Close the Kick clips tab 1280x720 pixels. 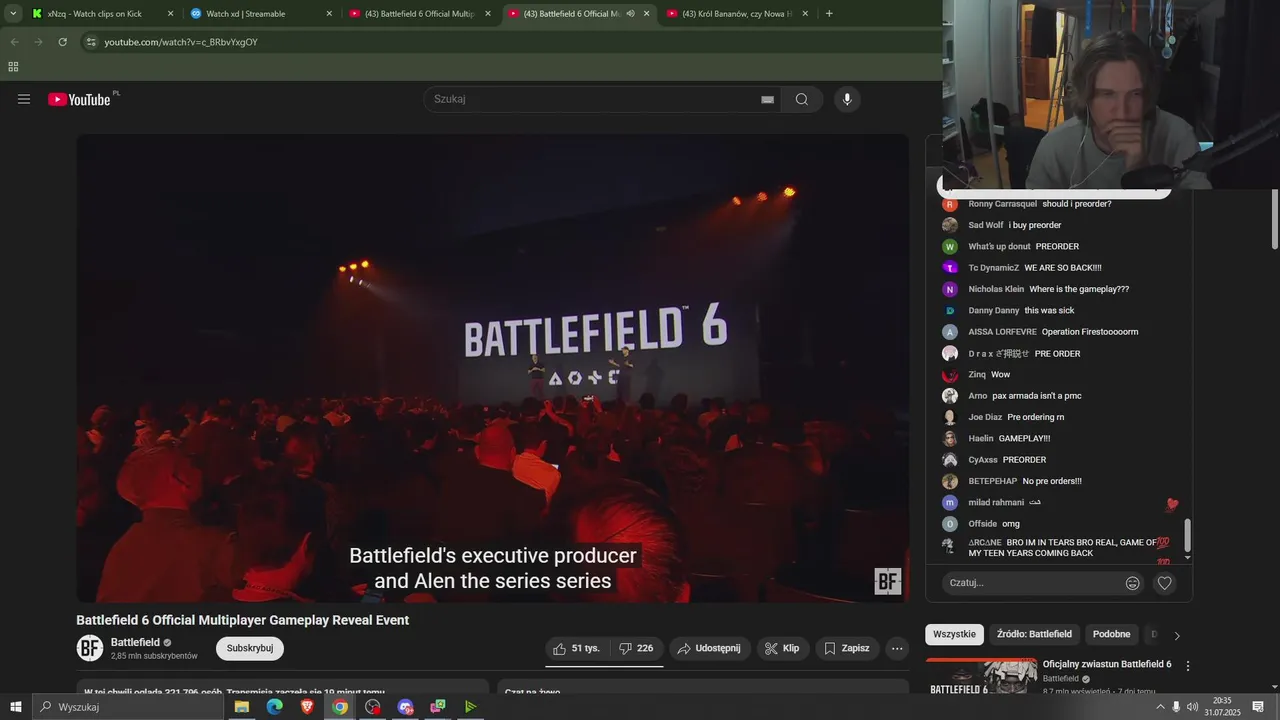170,14
